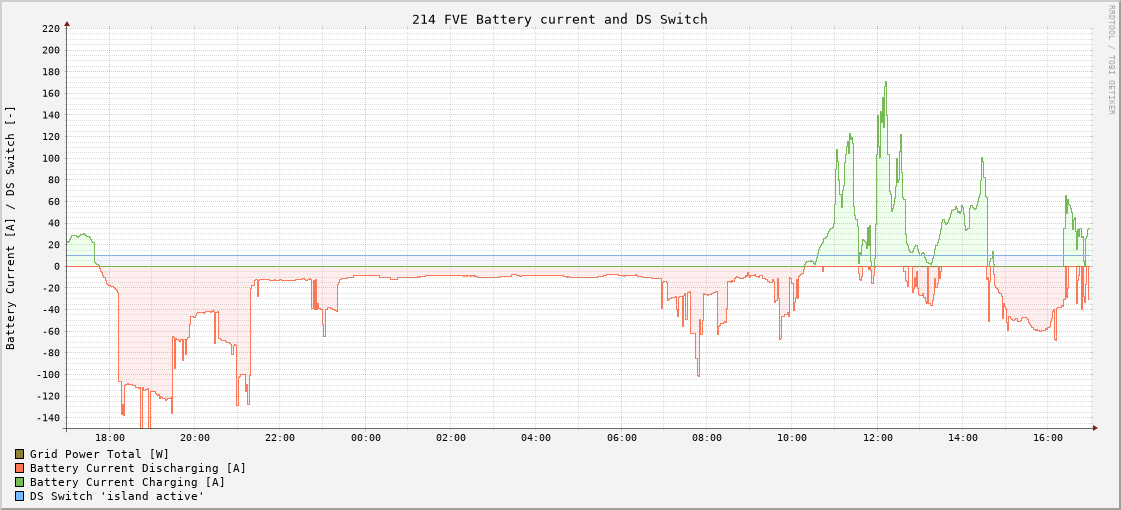Click the 18:00 time axis label
The width and height of the screenshot is (1121, 510).
[110, 438]
